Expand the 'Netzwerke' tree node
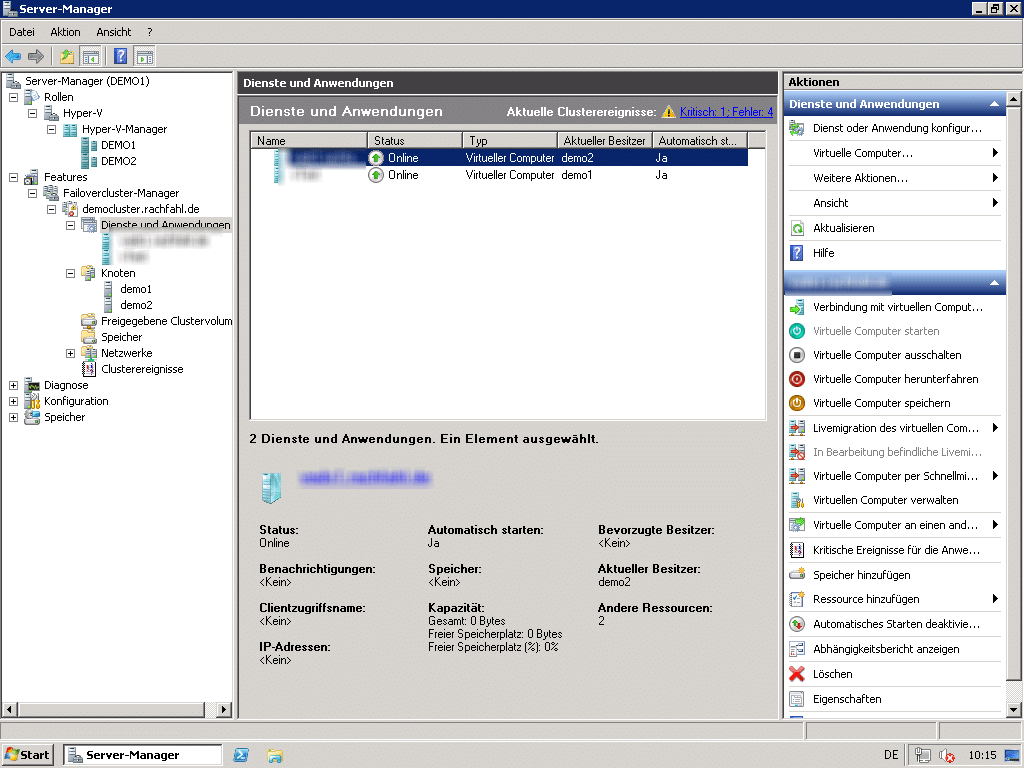The image size is (1024, 768). (x=70, y=353)
